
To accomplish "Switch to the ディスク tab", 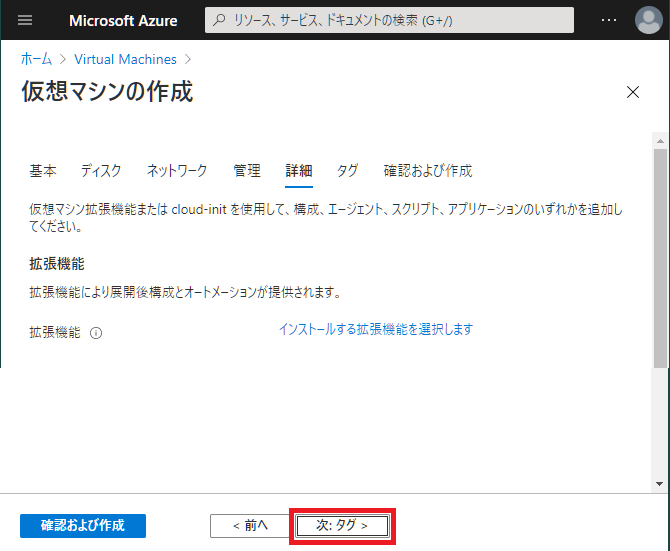I will [101, 171].
